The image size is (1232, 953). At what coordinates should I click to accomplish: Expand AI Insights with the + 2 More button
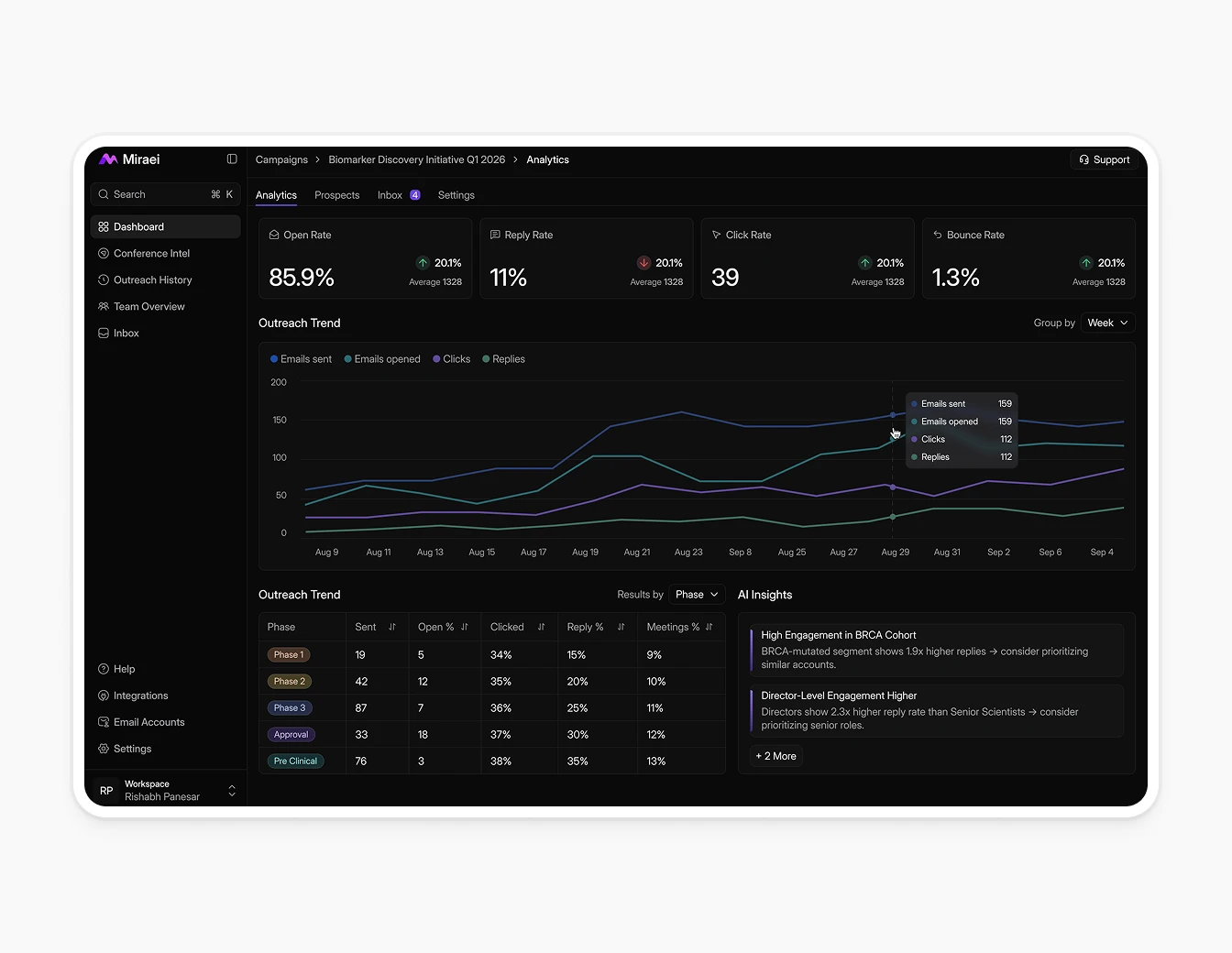pos(775,756)
